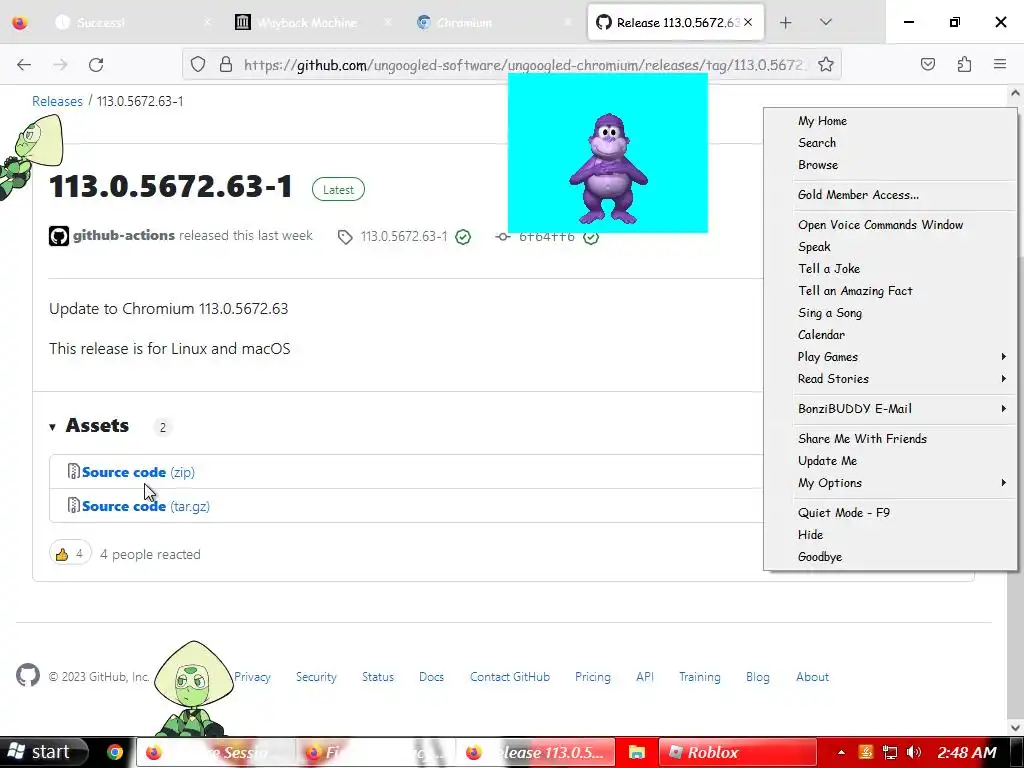1024x768 pixels.
Task: Click the Latest release badge
Action: pos(338,189)
